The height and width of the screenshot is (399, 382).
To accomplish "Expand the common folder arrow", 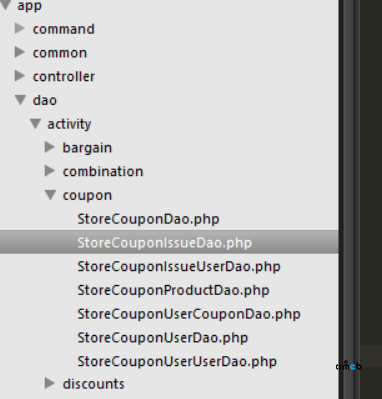I will [x=20, y=52].
